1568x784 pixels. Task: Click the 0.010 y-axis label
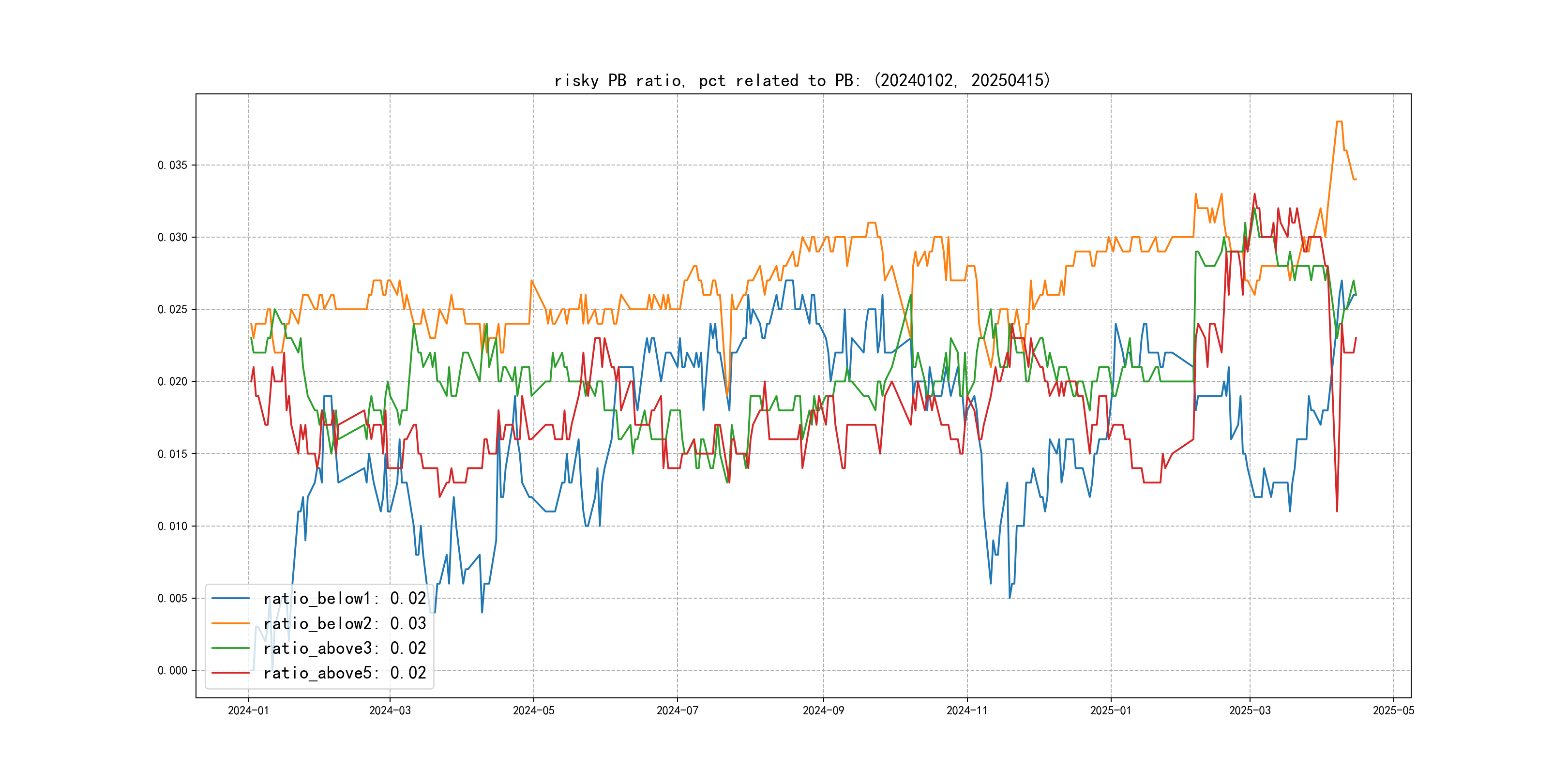pos(172,526)
